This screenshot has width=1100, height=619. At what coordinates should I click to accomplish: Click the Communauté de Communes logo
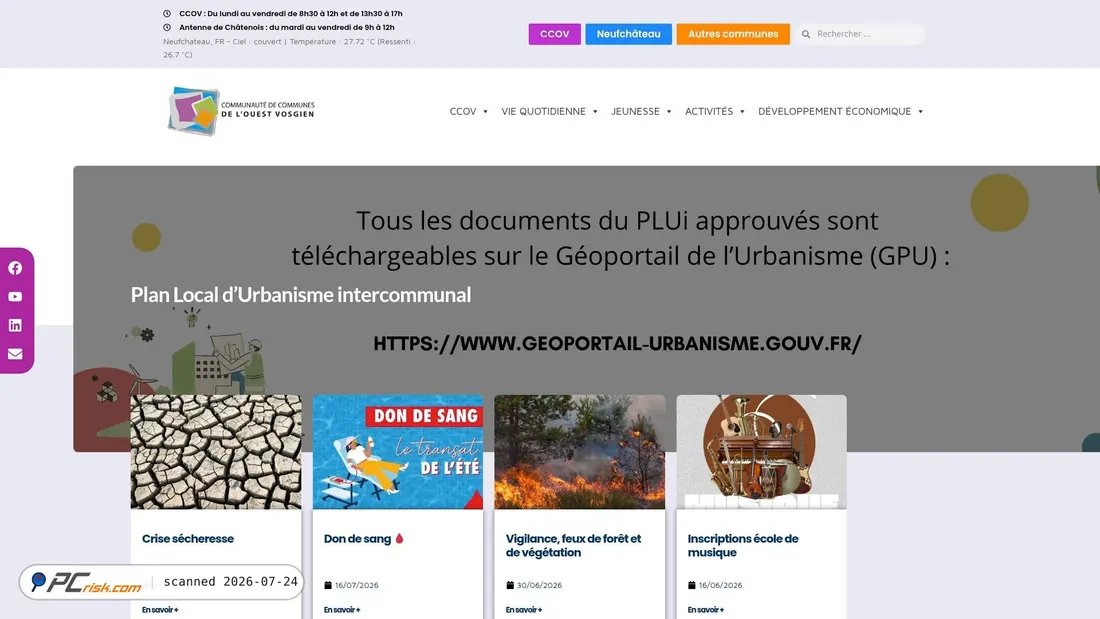click(x=241, y=111)
